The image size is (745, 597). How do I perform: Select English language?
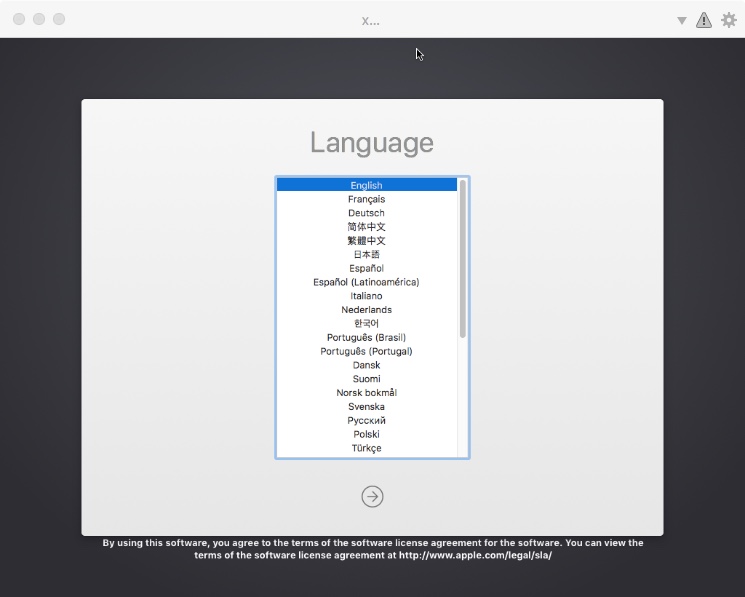coord(366,185)
